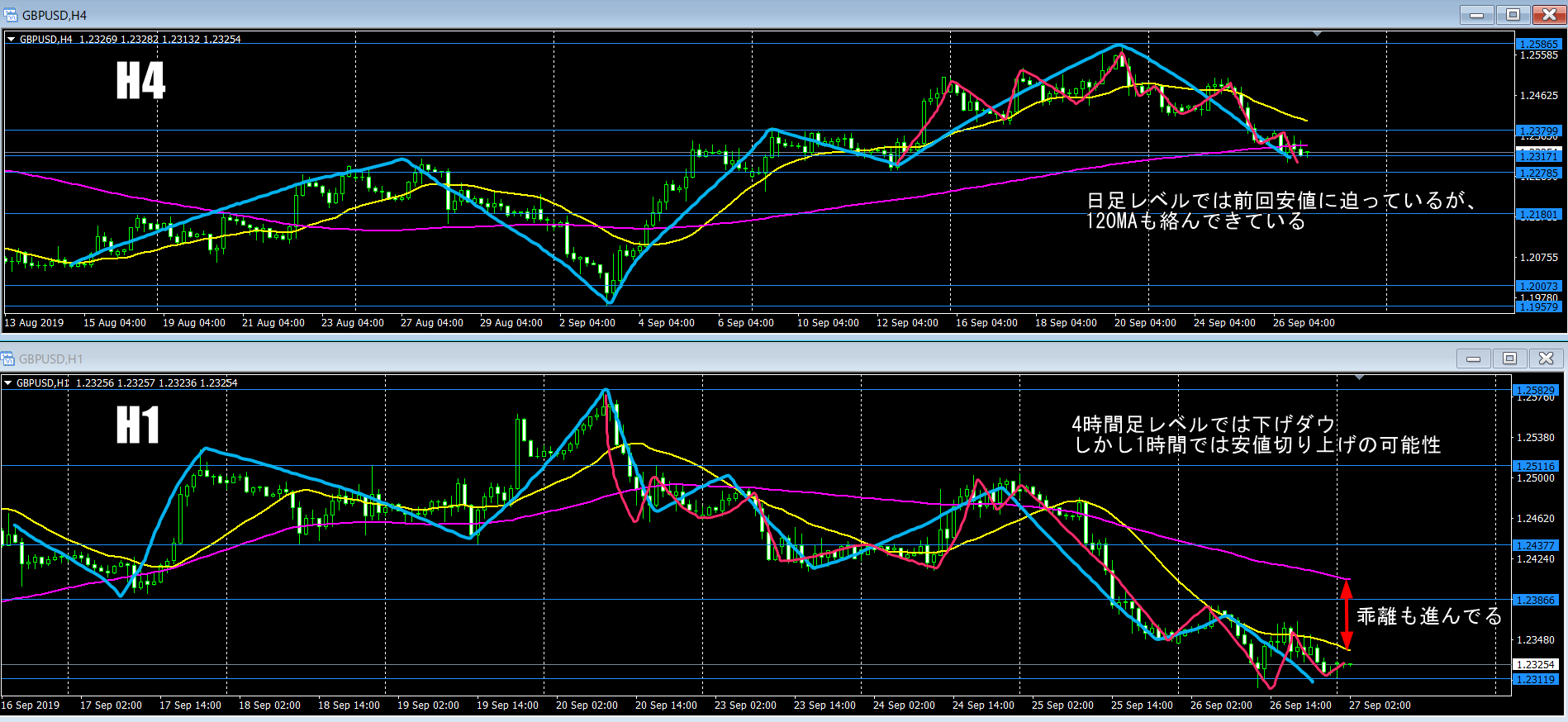Close the GBPUSD,H1 chart window

click(x=1546, y=359)
